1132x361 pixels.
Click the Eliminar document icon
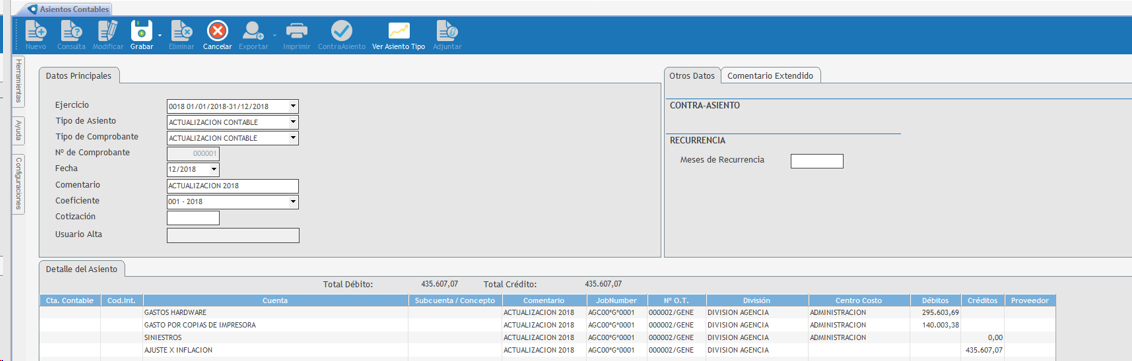point(181,30)
